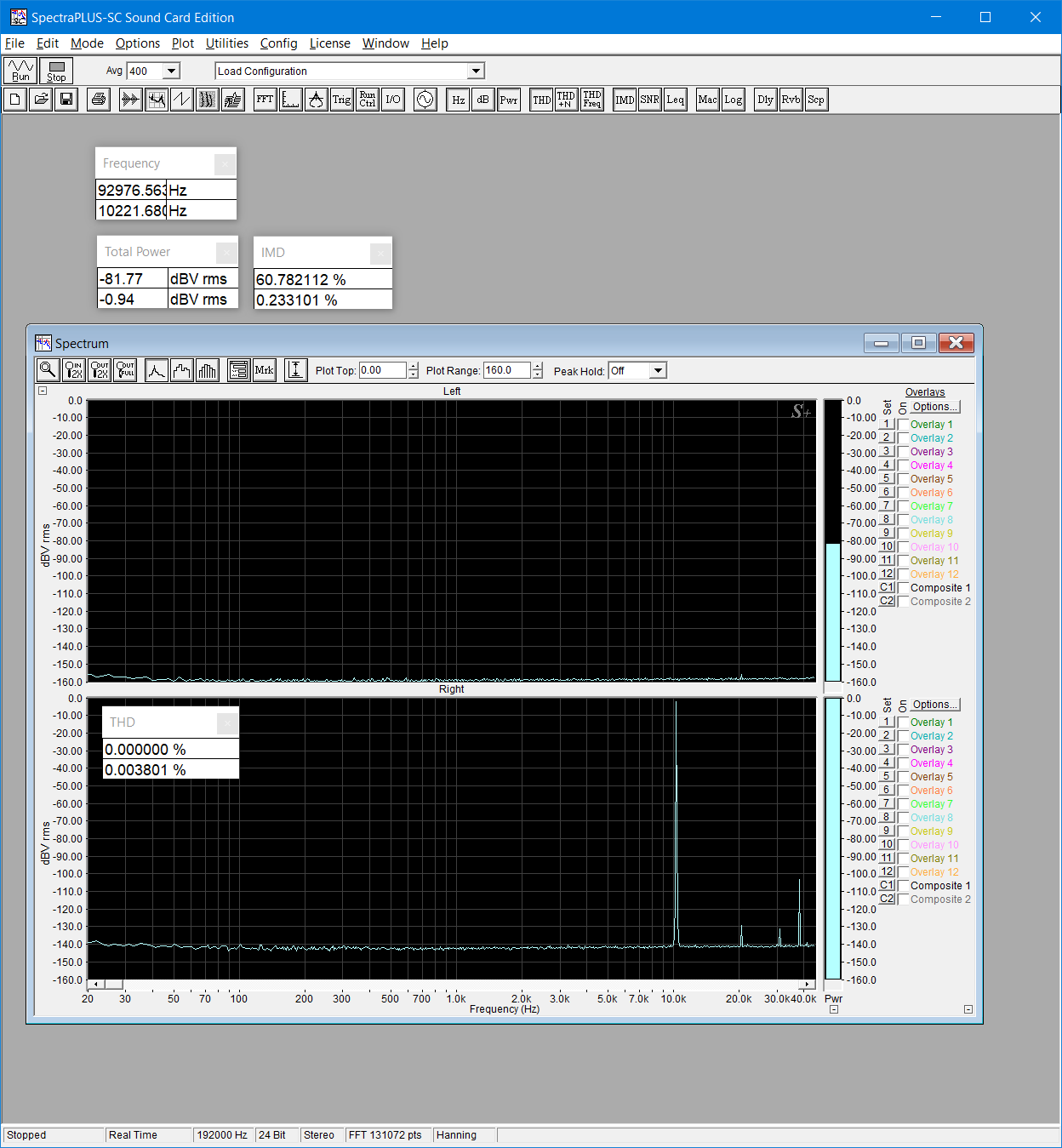Create a new file with the blank-page icon

[15, 100]
